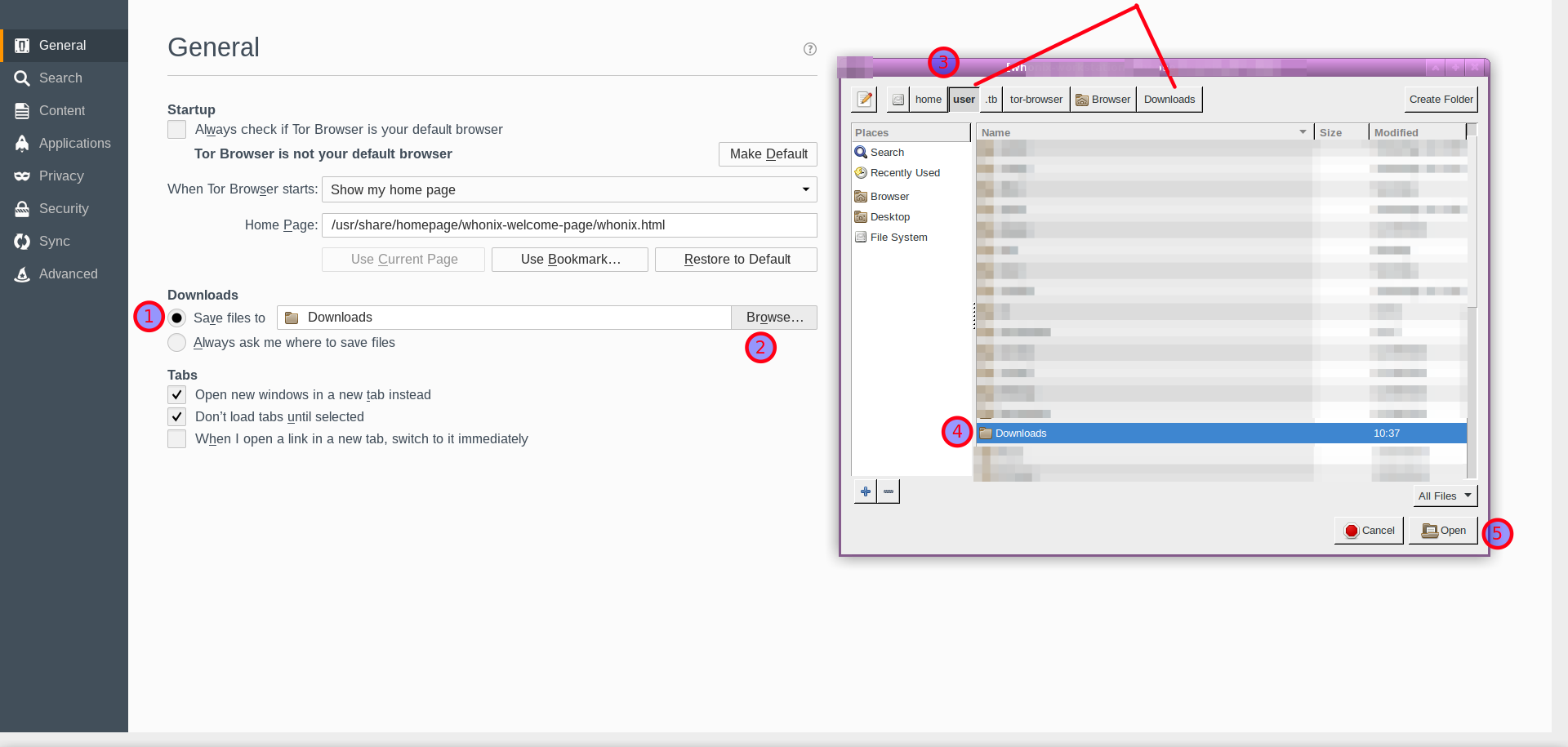The width and height of the screenshot is (1568, 747).
Task: Click the Create Folder button
Action: pyautogui.click(x=1441, y=100)
